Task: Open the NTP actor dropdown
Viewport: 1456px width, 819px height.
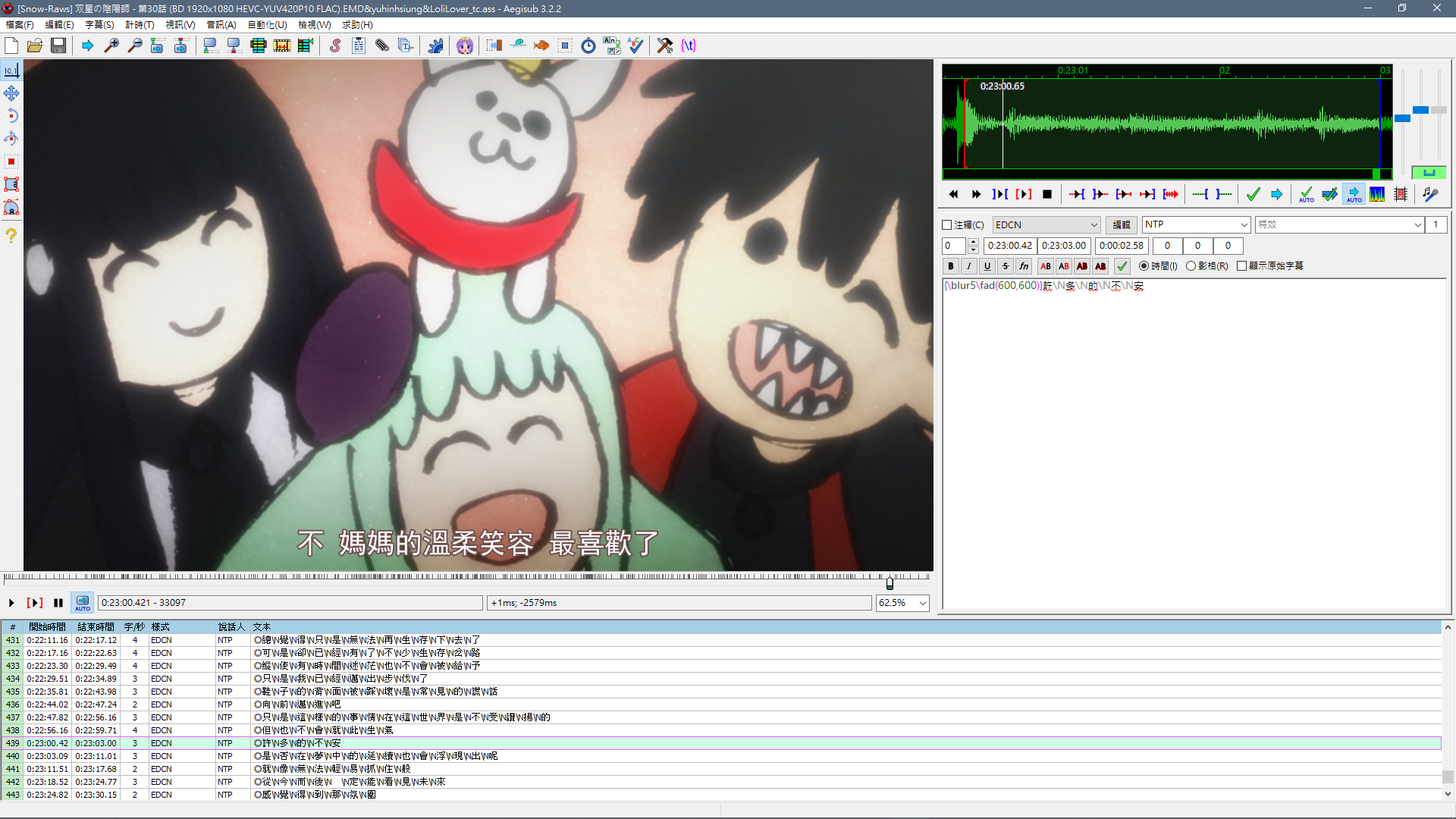Action: [1196, 225]
